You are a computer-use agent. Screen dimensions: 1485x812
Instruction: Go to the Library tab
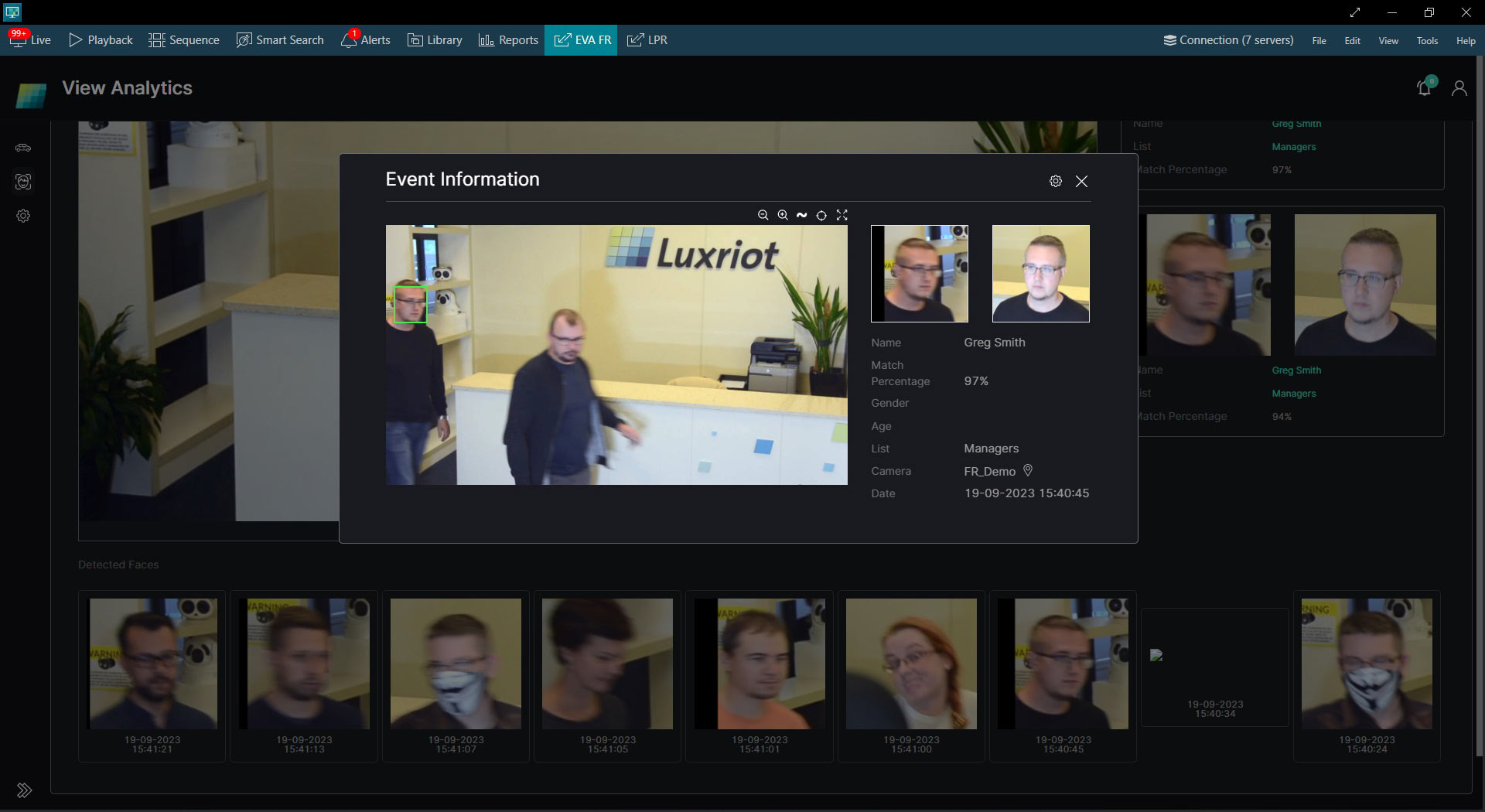(x=435, y=40)
